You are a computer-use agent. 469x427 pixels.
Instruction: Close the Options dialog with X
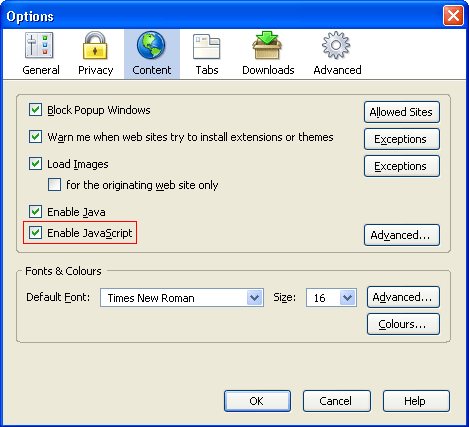(453, 15)
